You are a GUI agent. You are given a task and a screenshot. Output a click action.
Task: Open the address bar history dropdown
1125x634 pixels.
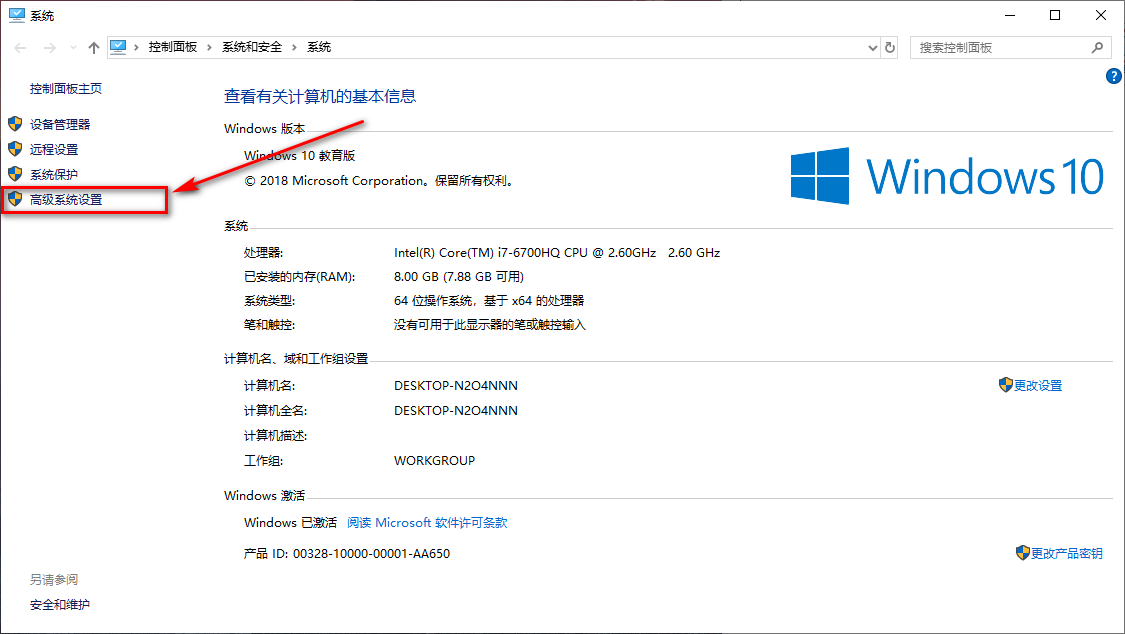tap(872, 47)
